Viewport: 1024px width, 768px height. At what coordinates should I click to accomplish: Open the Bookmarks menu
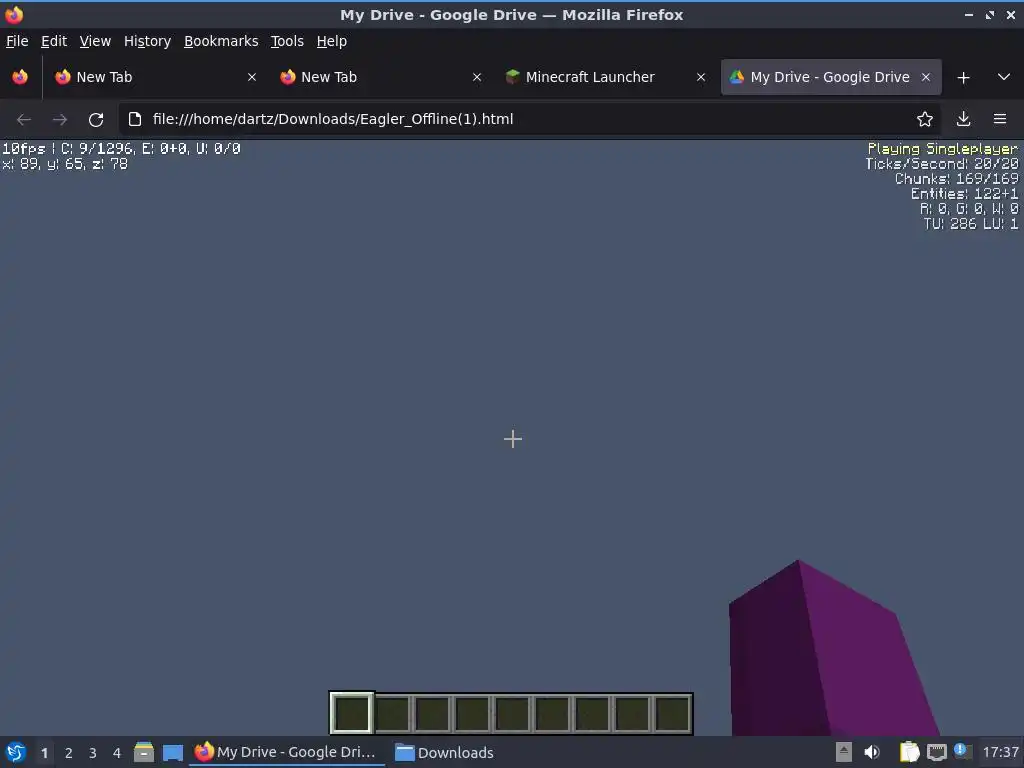pos(221,41)
